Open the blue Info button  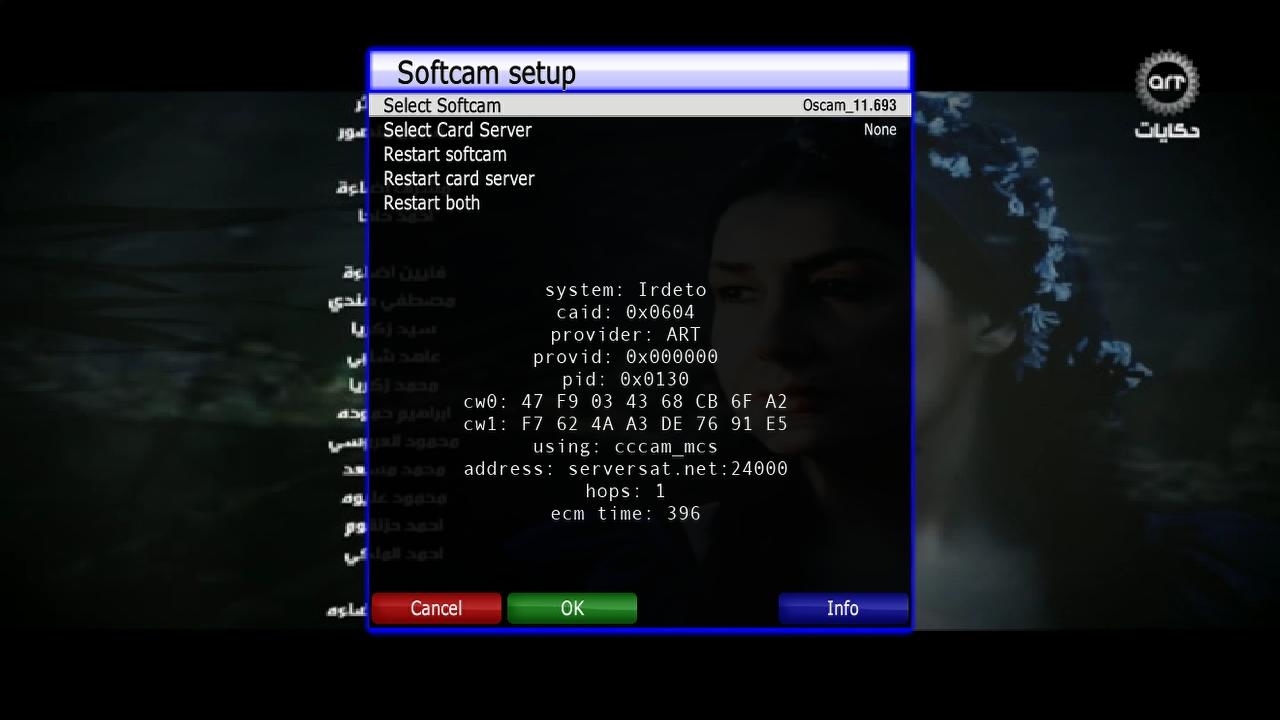tap(843, 608)
